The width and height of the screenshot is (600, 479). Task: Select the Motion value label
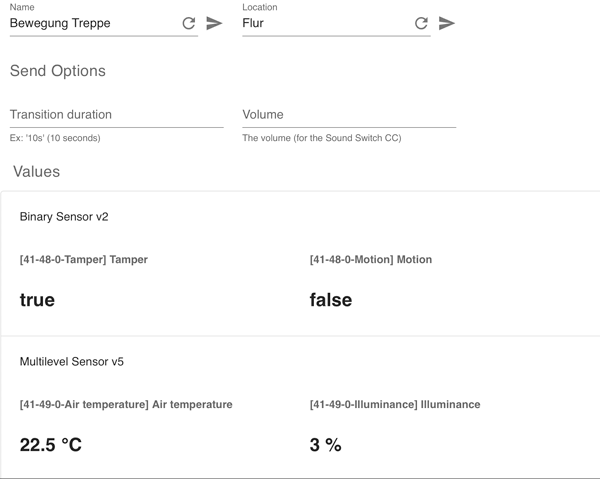(x=371, y=260)
